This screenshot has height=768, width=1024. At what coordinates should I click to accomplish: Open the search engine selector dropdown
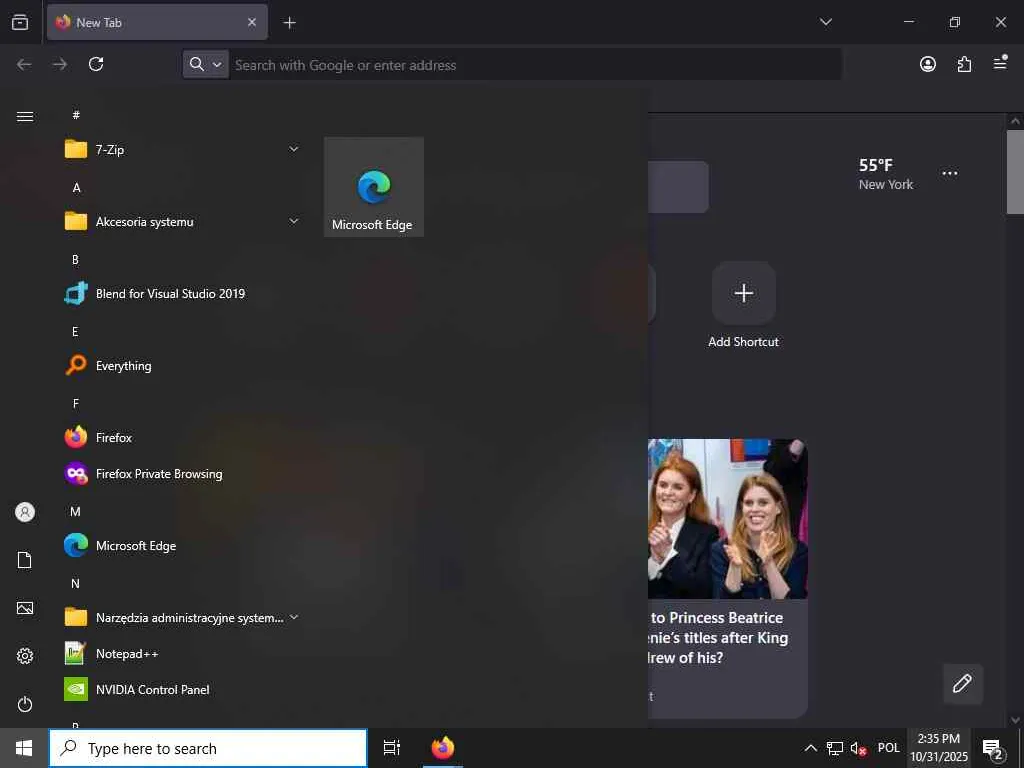[x=206, y=64]
